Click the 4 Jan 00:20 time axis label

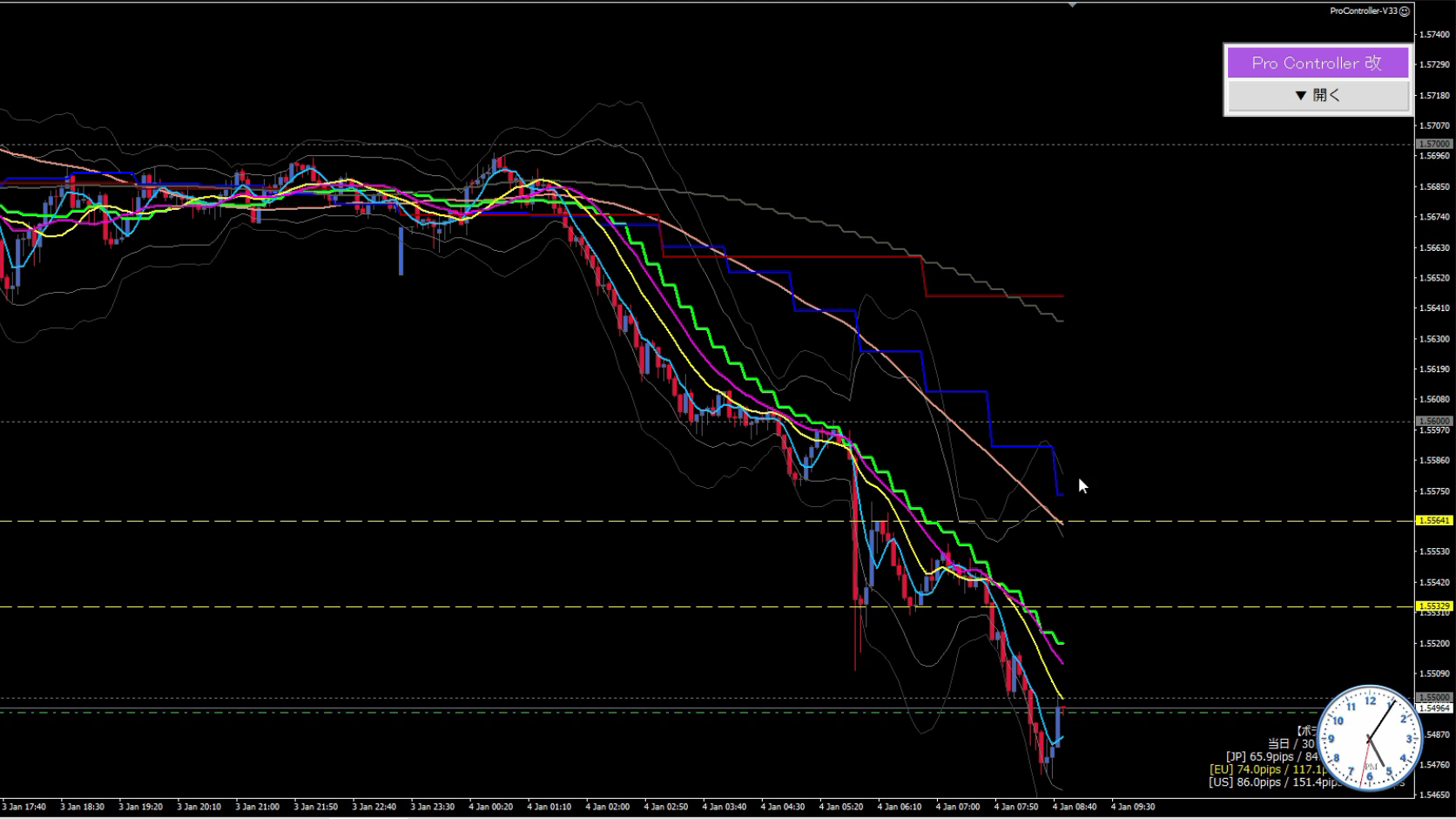(490, 807)
